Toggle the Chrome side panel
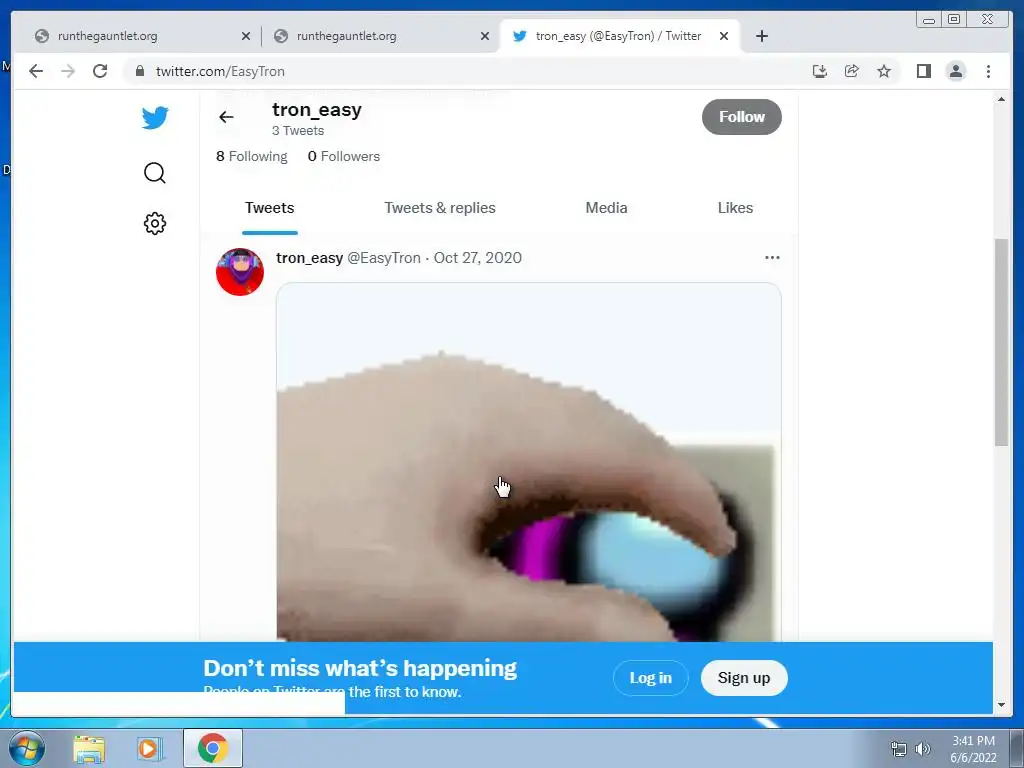The image size is (1024, 768). click(x=923, y=71)
